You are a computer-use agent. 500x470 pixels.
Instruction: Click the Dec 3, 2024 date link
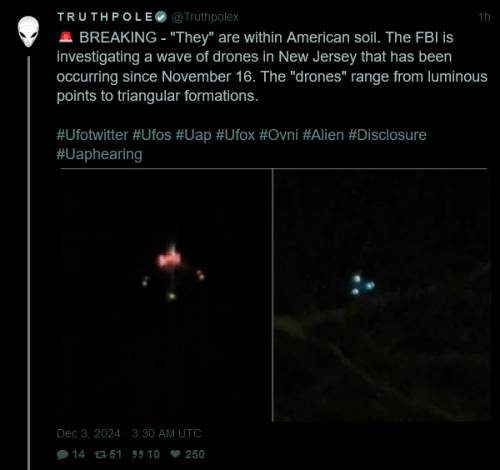(88, 434)
